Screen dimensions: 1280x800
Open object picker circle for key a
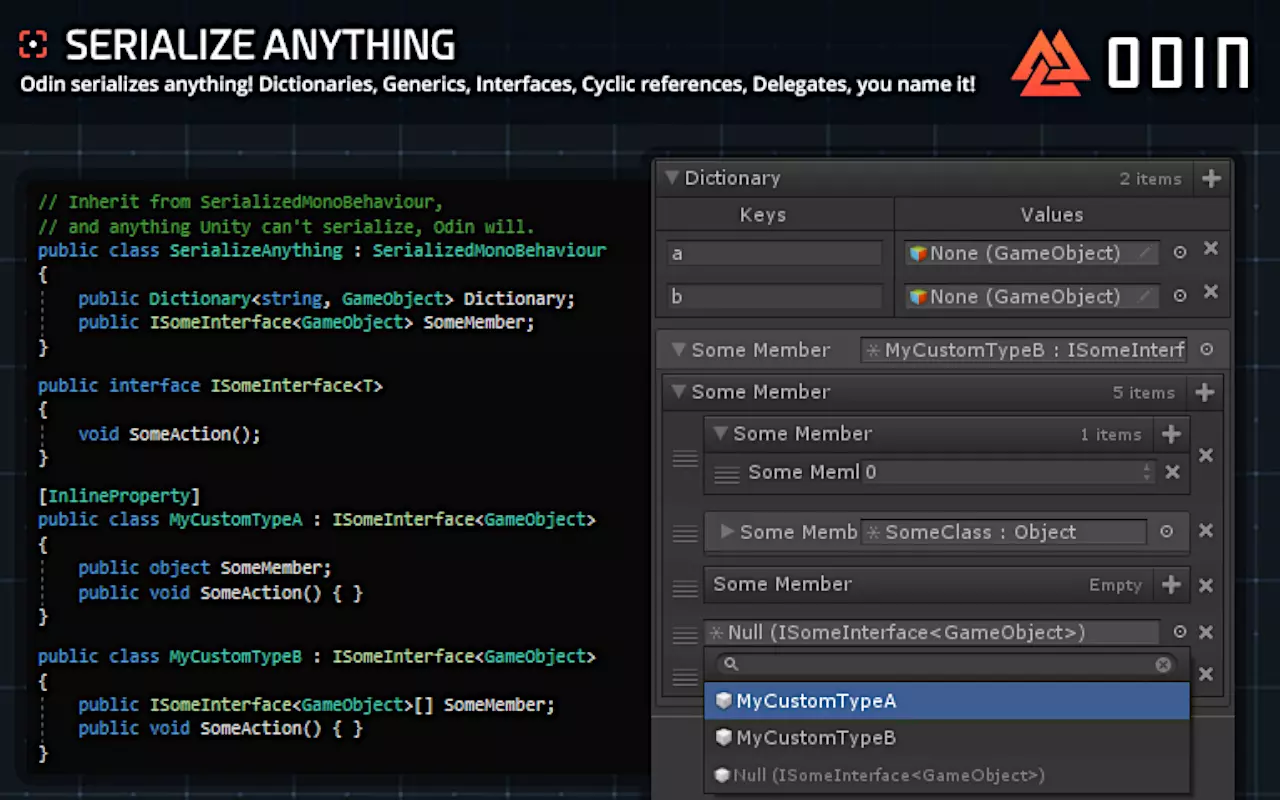1180,253
